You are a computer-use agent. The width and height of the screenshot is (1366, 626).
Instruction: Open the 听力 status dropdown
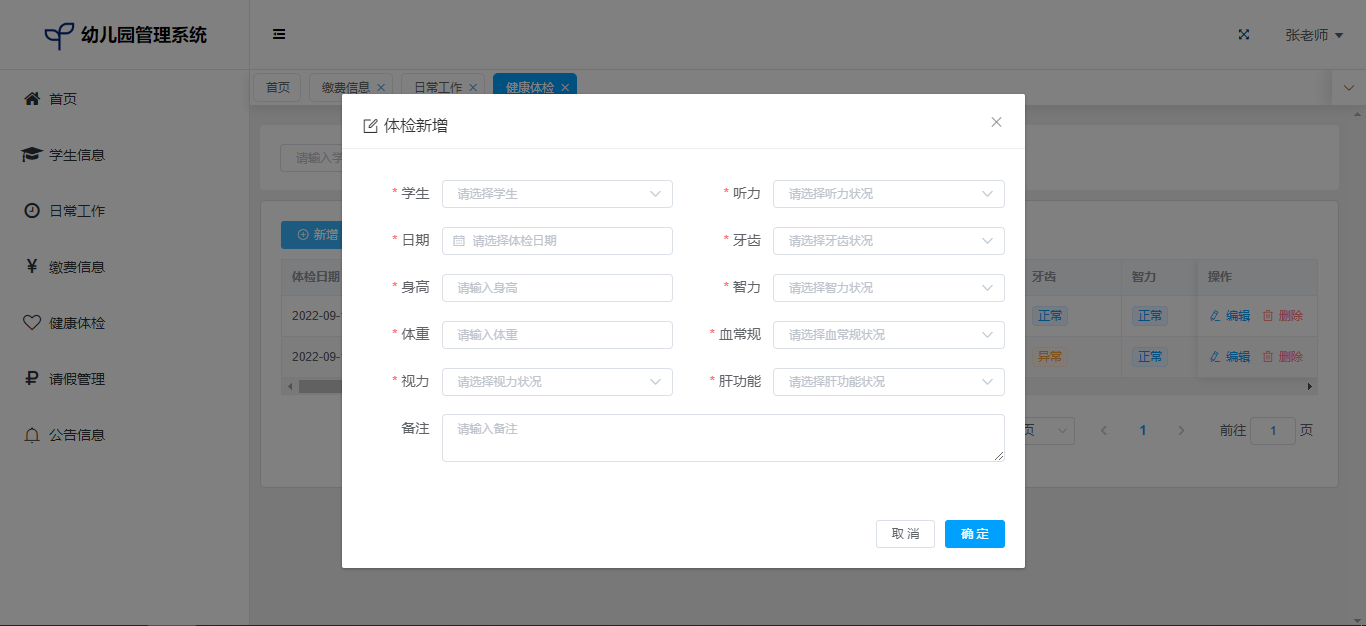click(888, 194)
